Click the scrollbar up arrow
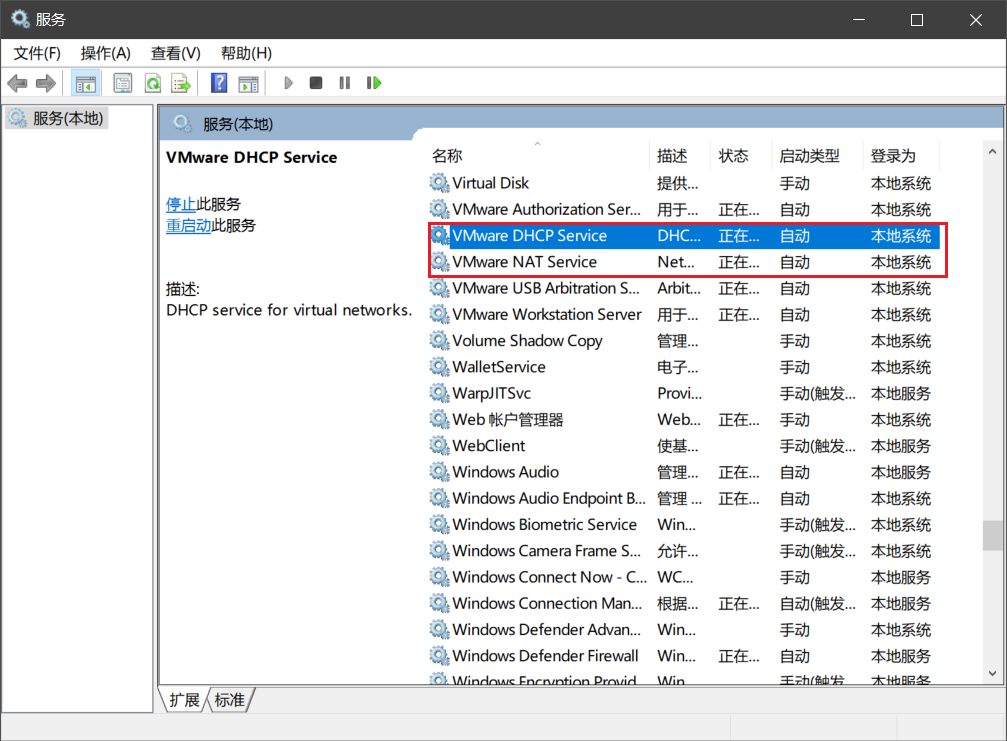The height and width of the screenshot is (741, 1007). point(992,152)
